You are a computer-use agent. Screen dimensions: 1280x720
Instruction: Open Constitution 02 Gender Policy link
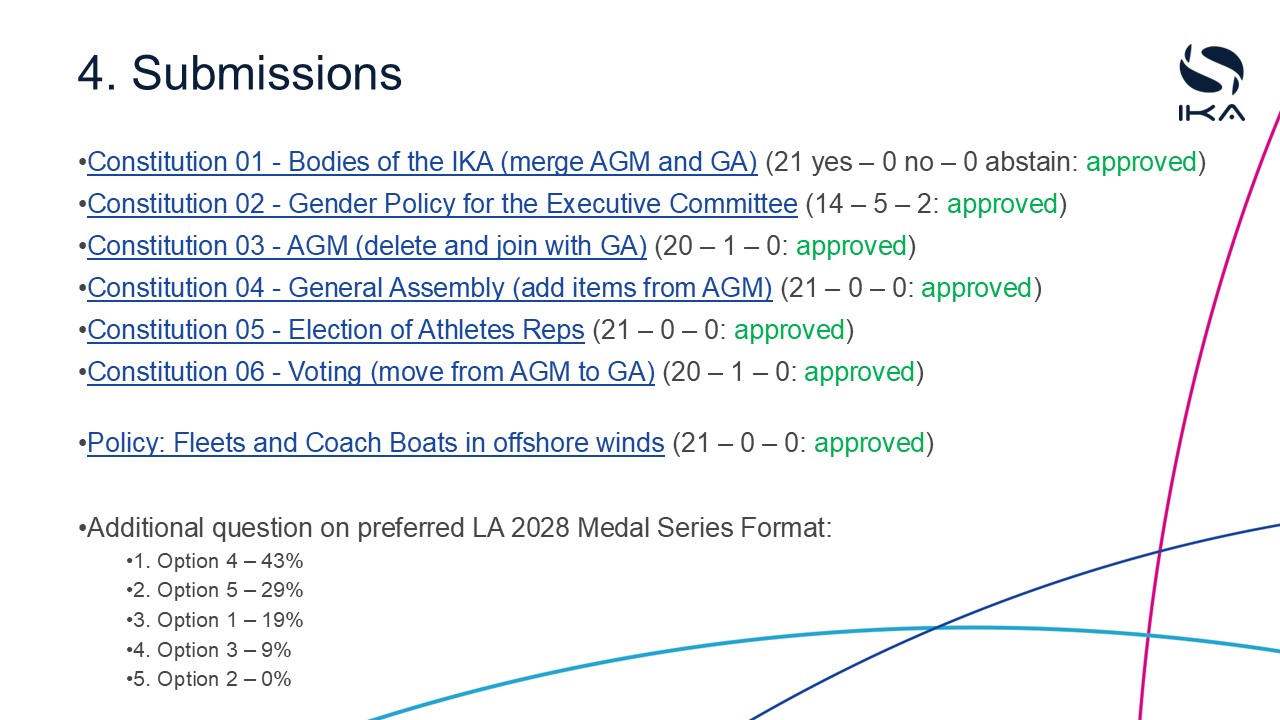[442, 204]
